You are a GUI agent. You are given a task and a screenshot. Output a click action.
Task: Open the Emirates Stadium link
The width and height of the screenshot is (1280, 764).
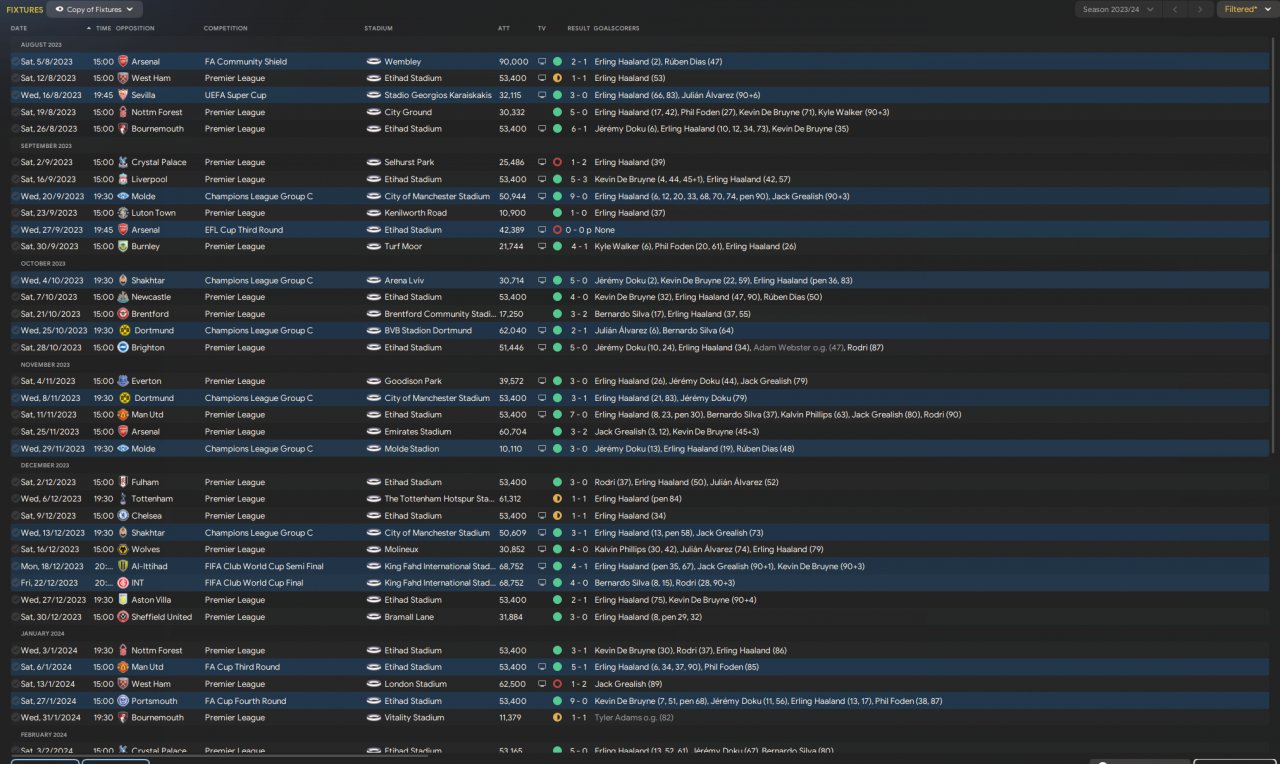coord(418,432)
